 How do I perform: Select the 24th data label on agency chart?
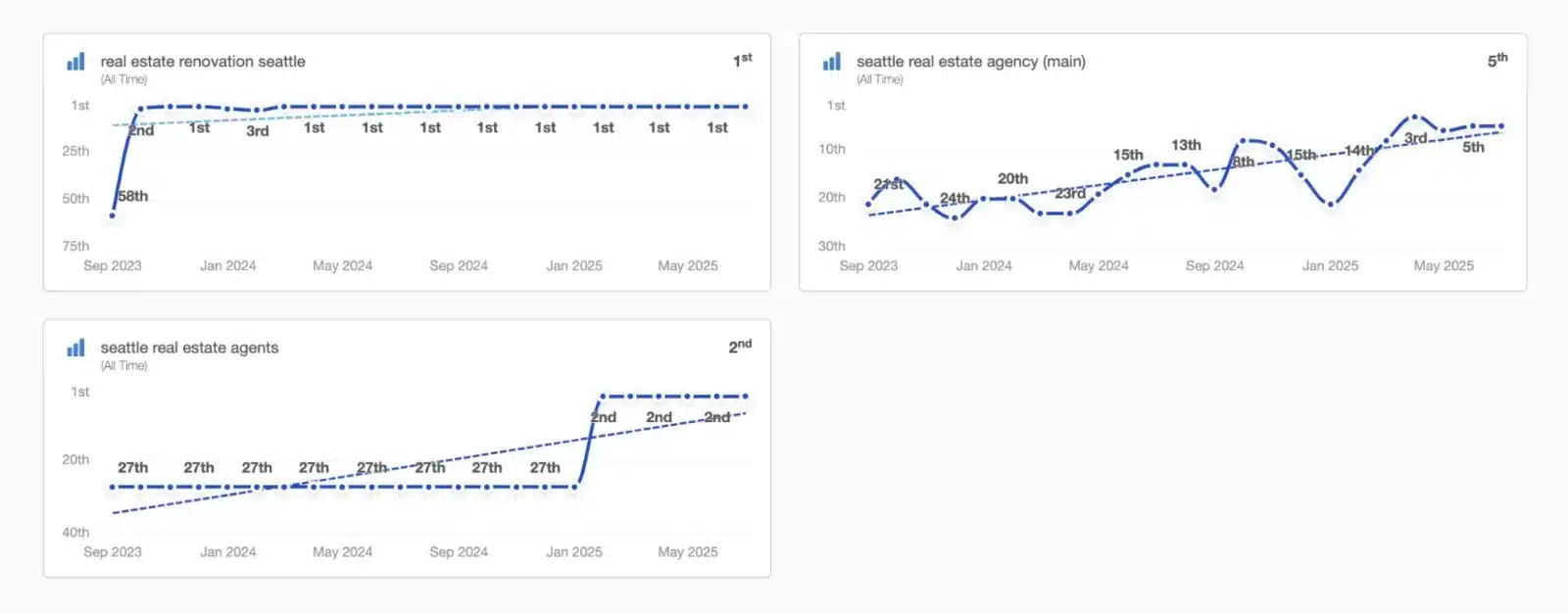955,199
